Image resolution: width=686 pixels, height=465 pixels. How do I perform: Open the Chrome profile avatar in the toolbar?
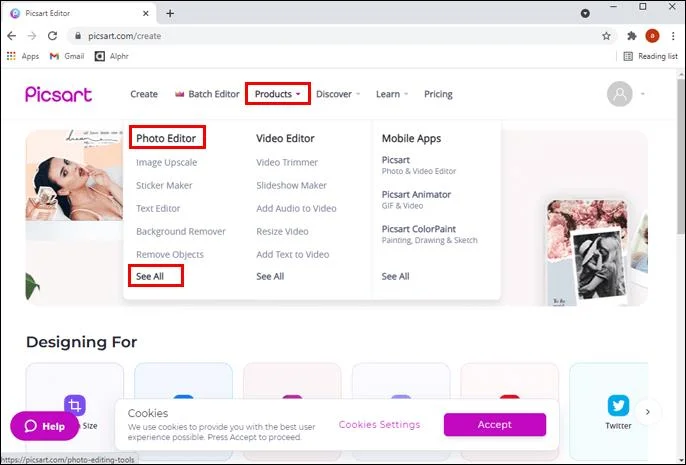[x=652, y=36]
